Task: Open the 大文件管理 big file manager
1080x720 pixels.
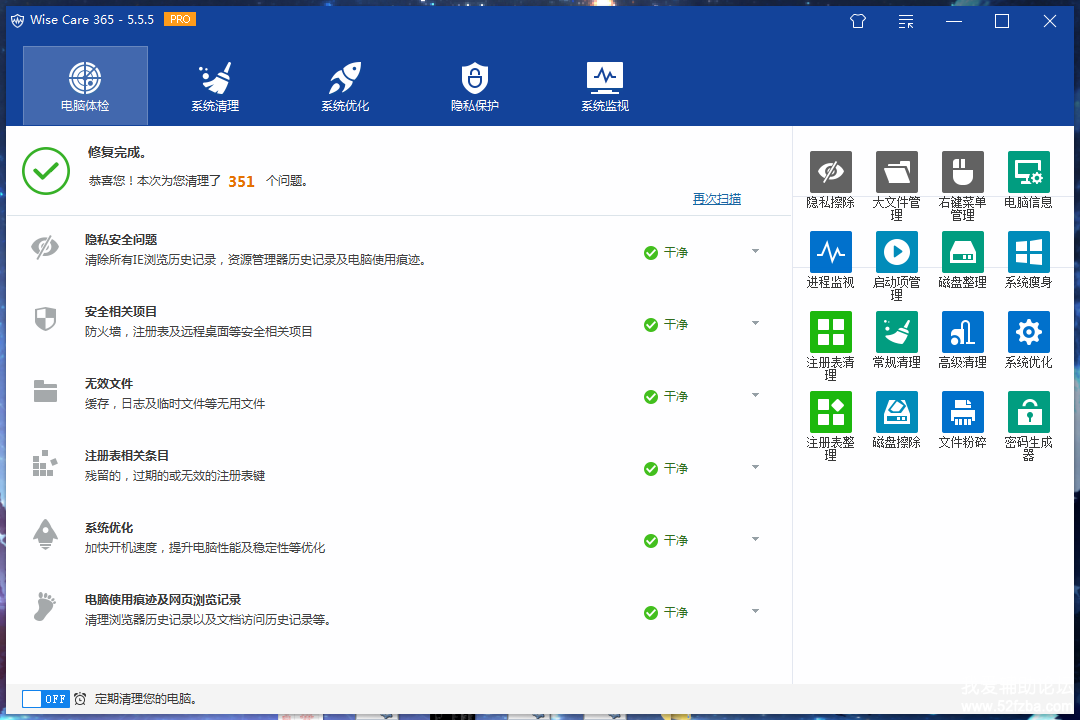Action: [x=897, y=172]
